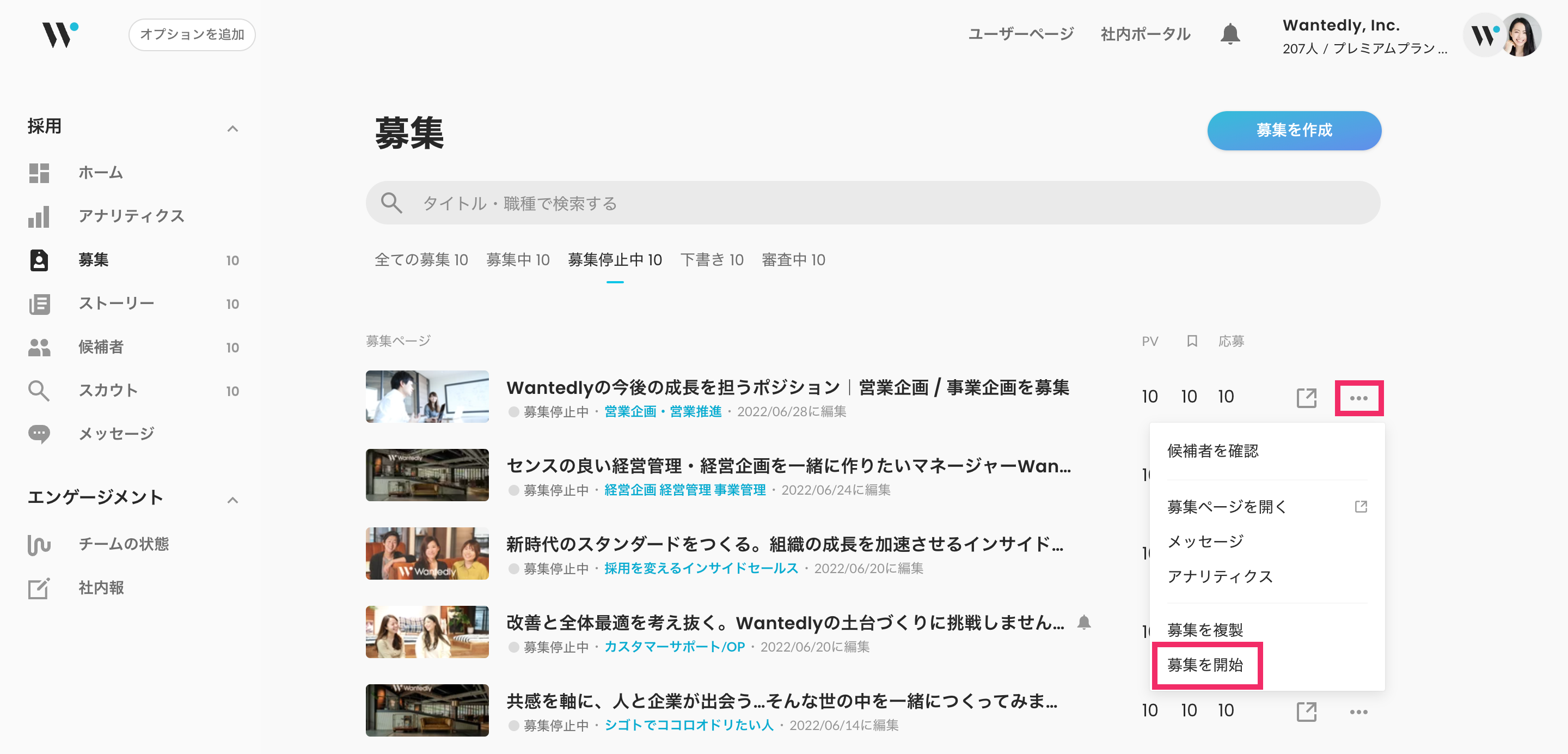Open thumbnail of 共感を軸に posting
Image resolution: width=1568 pixels, height=754 pixels.
(x=427, y=710)
